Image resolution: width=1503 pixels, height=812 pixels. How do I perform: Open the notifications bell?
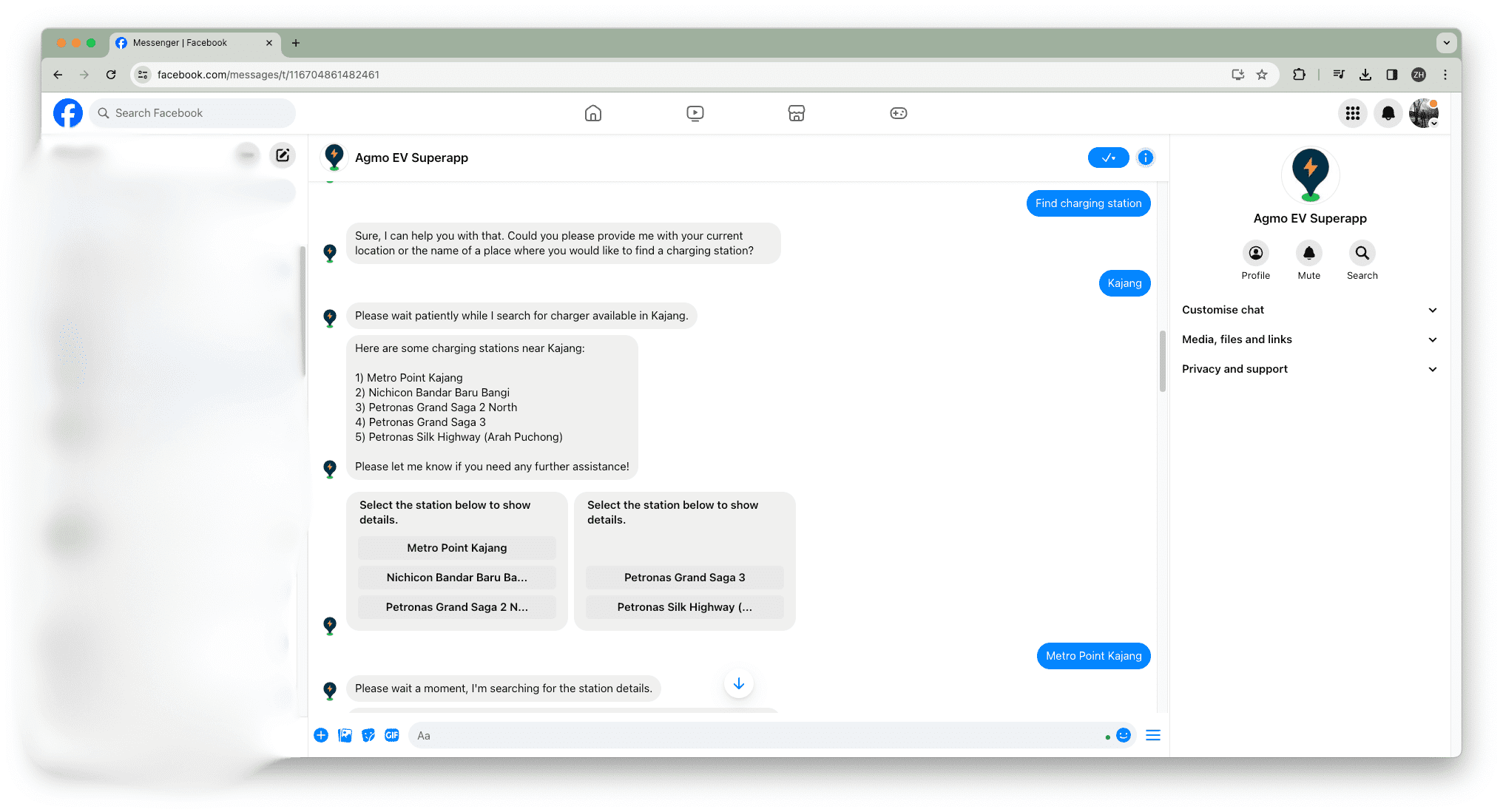click(x=1388, y=113)
